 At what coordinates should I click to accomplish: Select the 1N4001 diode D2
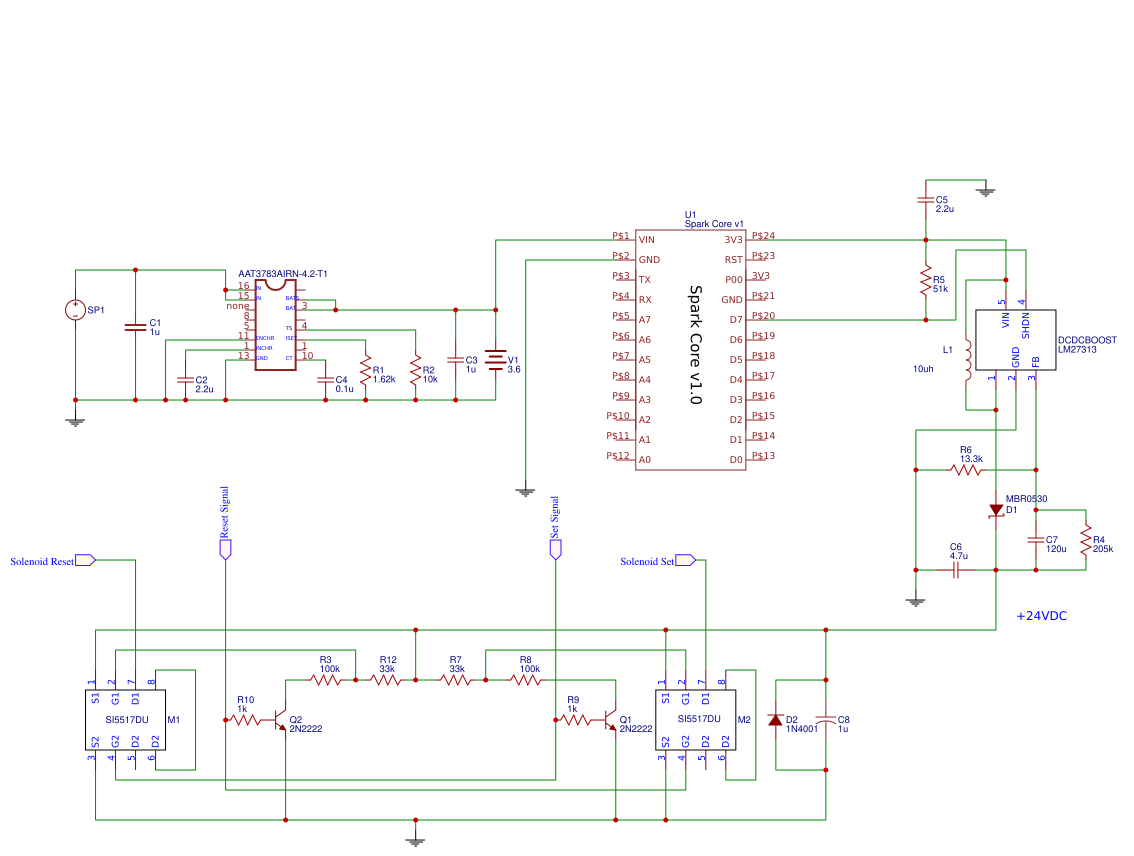tap(775, 722)
